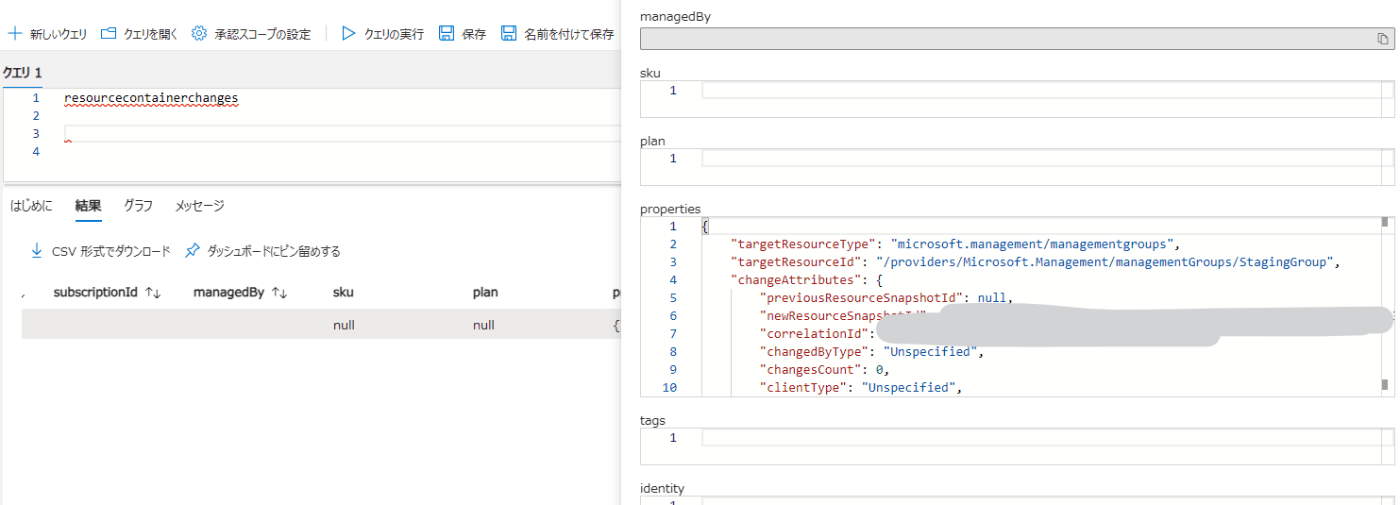Viewport: 1400px width, 505px height.
Task: Click the resourcecontainerchanges query text
Action: click(x=151, y=98)
